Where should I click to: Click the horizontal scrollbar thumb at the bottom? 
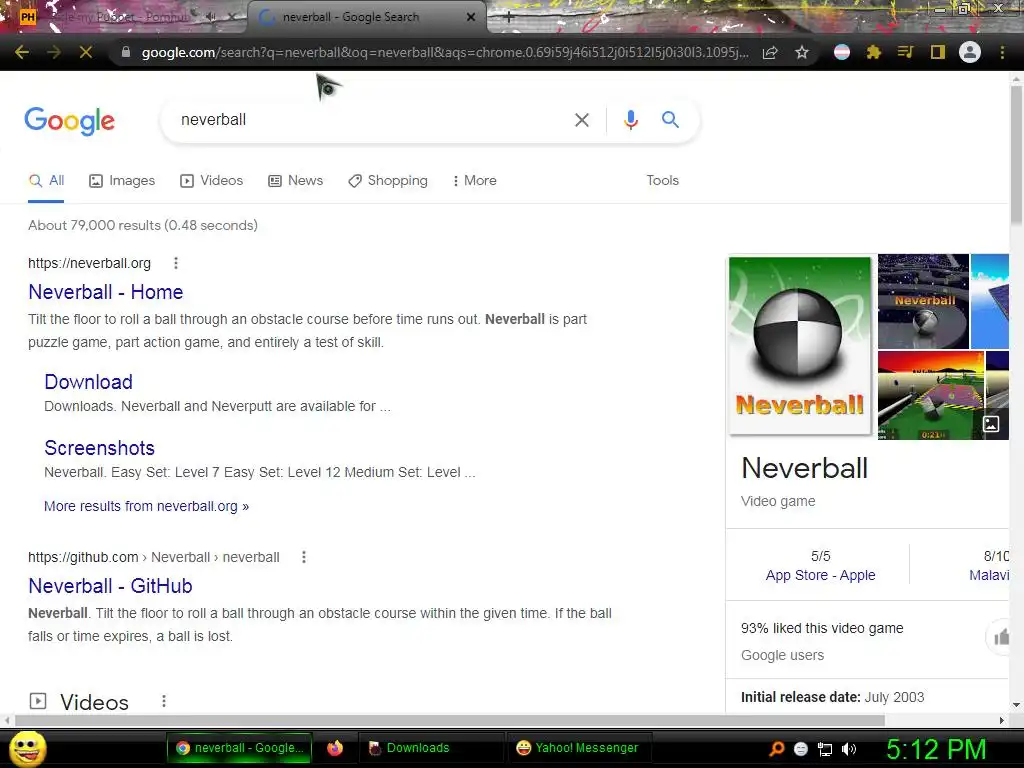tap(449, 720)
